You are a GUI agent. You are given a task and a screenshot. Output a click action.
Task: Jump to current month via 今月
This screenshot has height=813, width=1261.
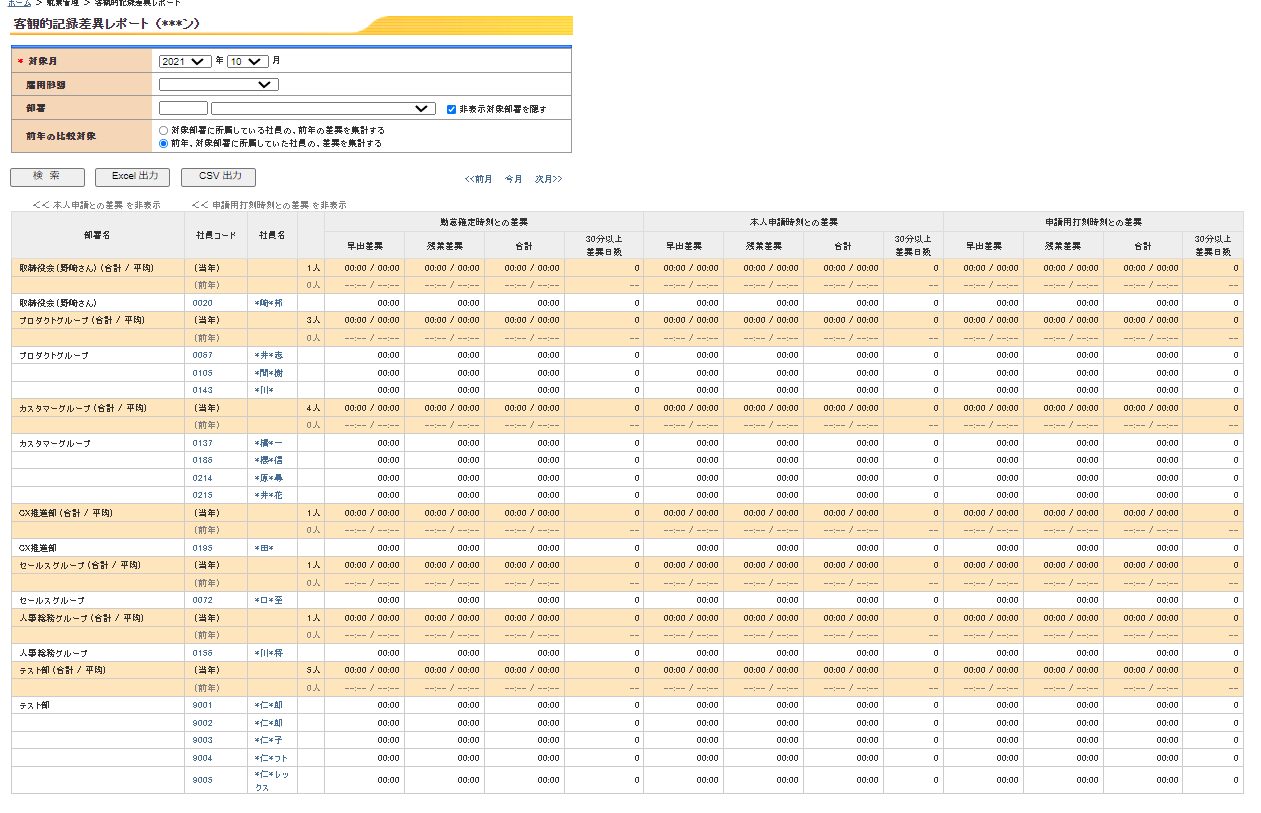[x=513, y=179]
